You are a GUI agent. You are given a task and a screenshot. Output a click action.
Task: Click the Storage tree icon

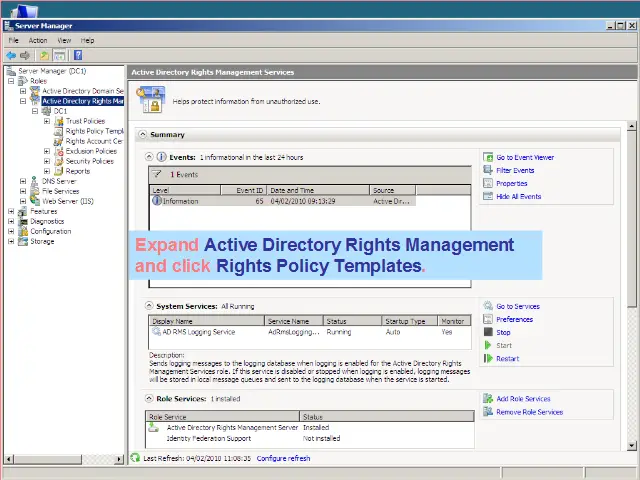[23, 241]
